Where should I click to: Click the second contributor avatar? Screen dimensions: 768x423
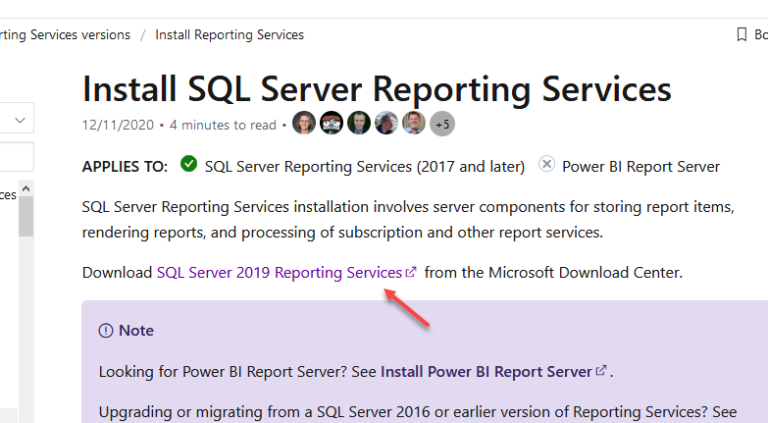332,124
